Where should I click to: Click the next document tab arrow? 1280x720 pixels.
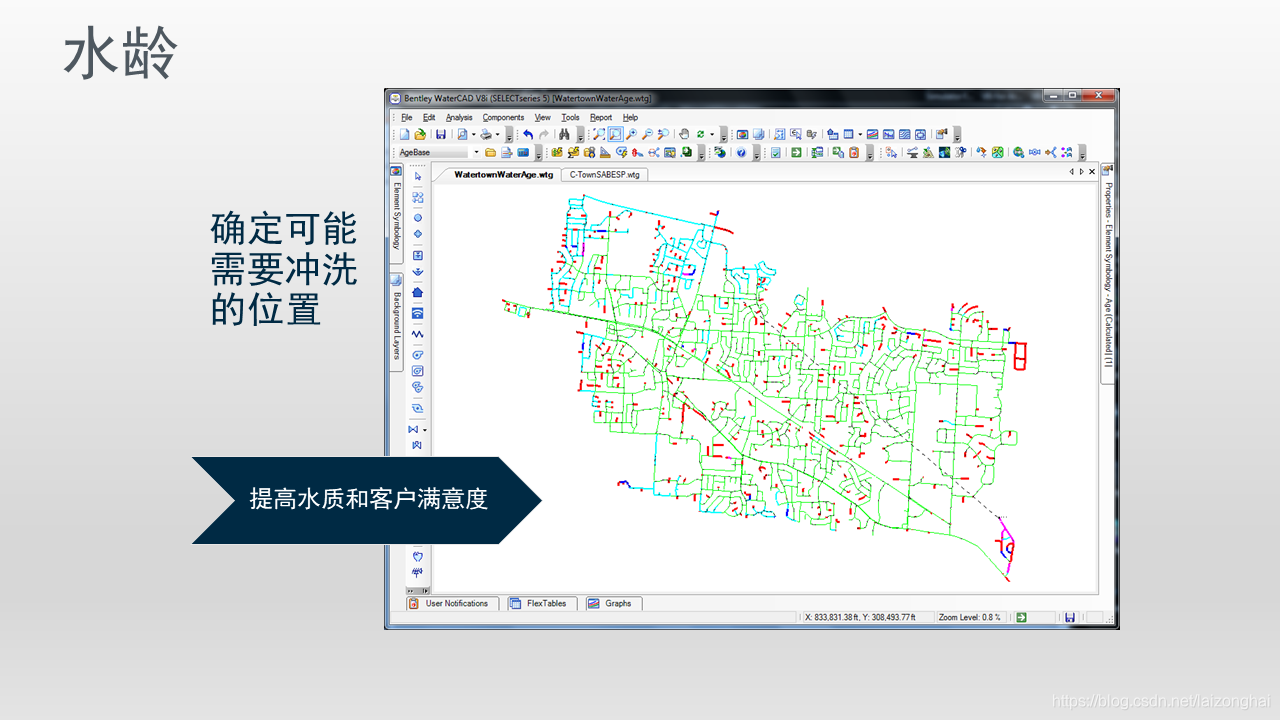click(1081, 172)
